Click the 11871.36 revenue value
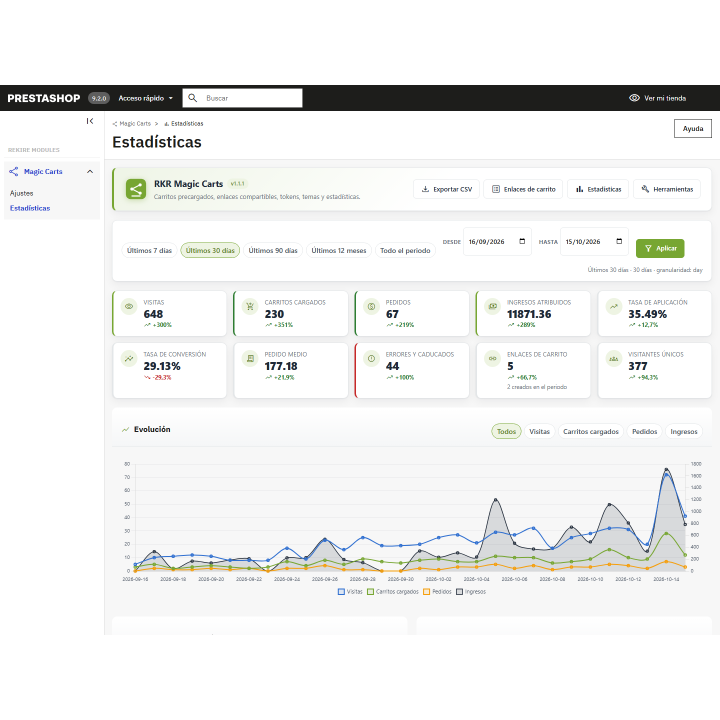The height and width of the screenshot is (720, 720). 529,314
